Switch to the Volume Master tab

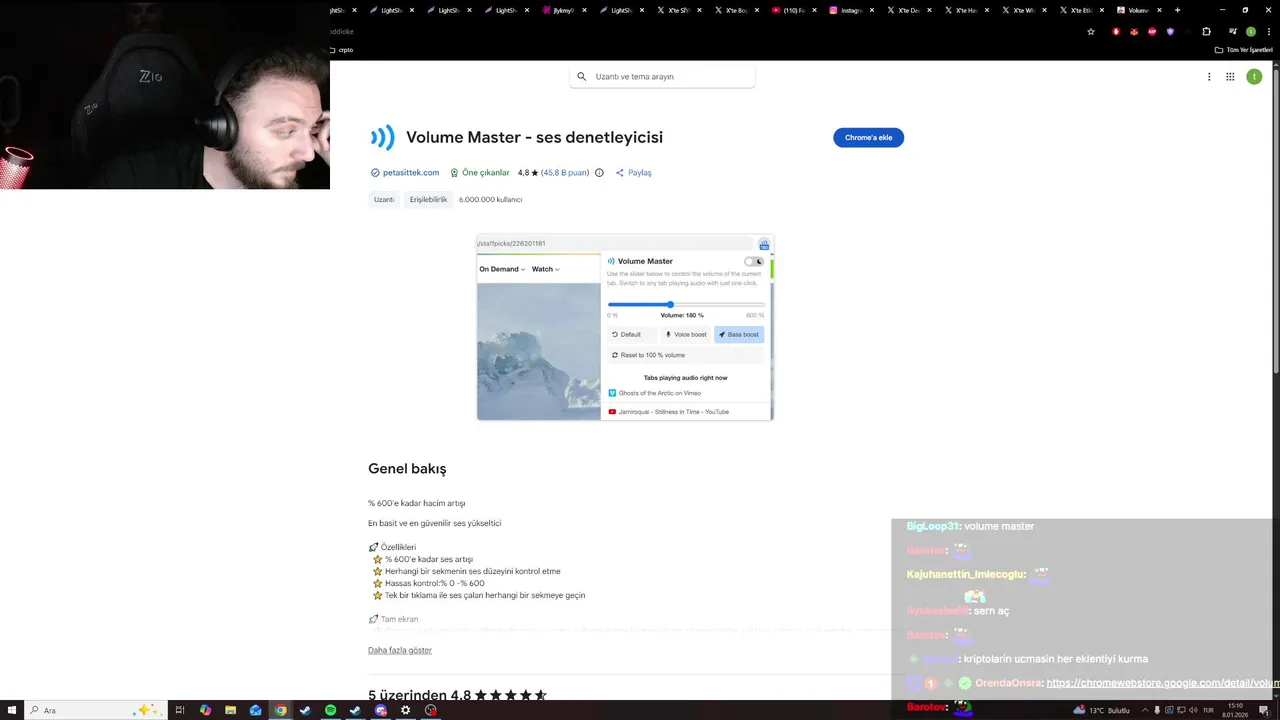pos(1138,10)
